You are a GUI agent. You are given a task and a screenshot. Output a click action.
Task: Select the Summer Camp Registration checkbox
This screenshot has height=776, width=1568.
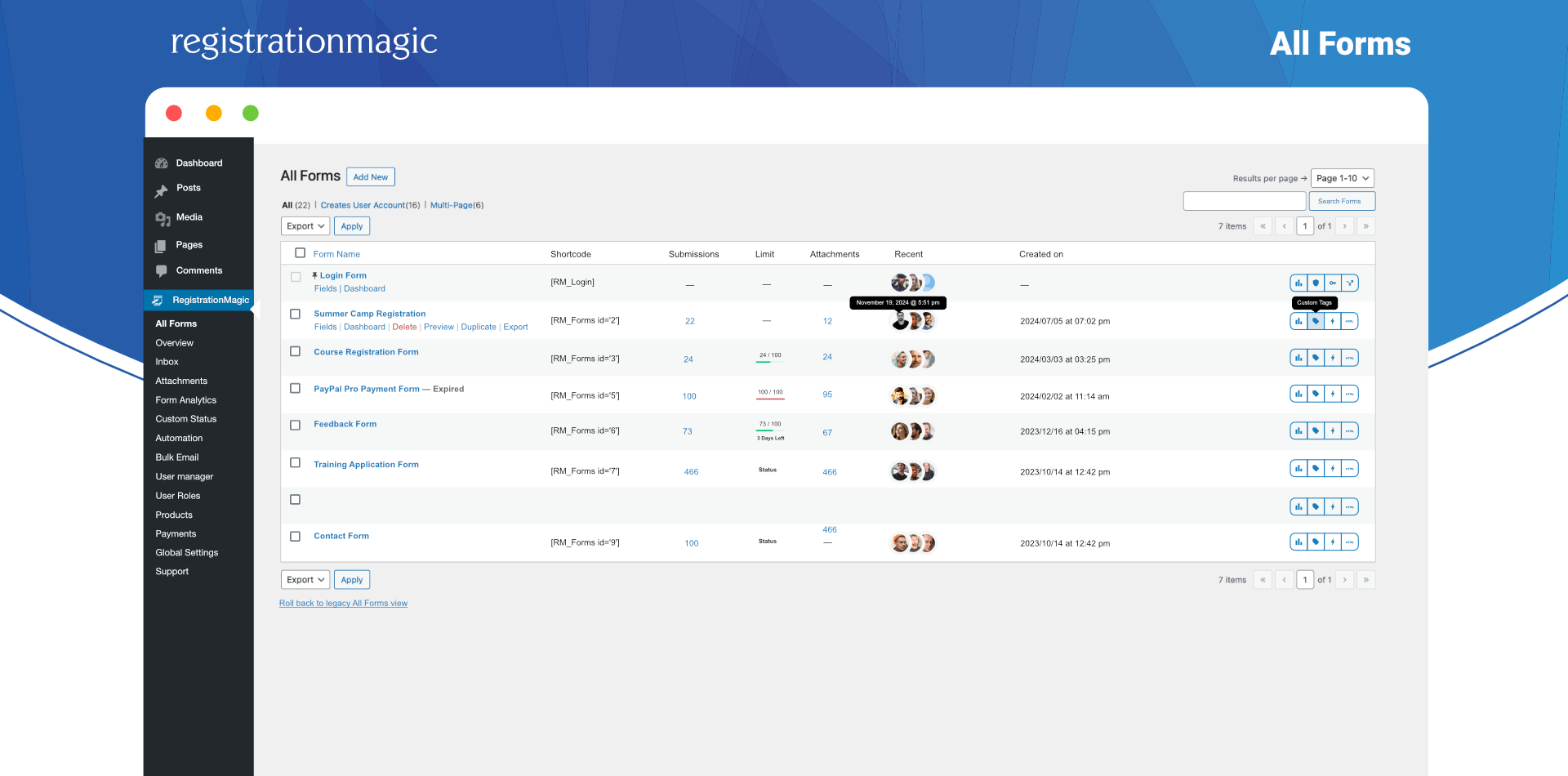[x=296, y=314]
